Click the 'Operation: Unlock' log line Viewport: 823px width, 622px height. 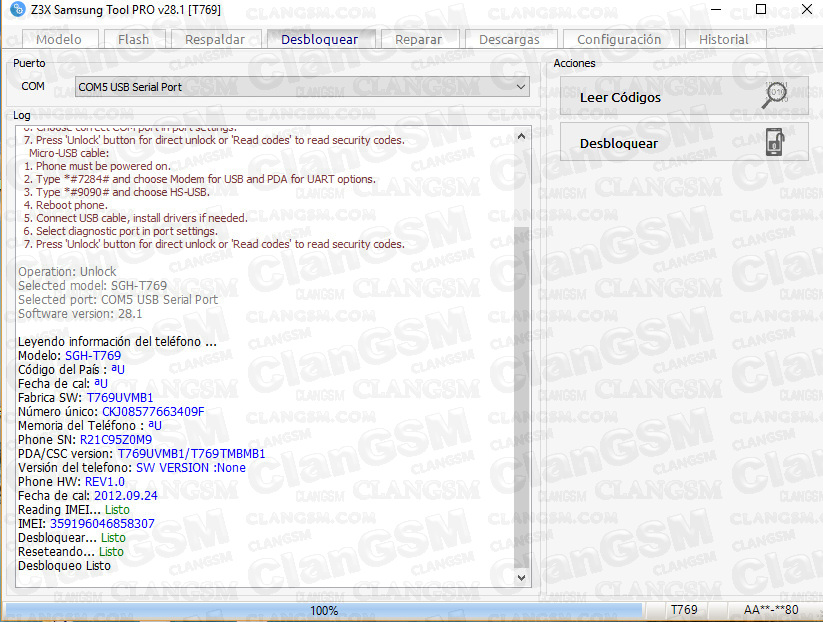(67, 271)
